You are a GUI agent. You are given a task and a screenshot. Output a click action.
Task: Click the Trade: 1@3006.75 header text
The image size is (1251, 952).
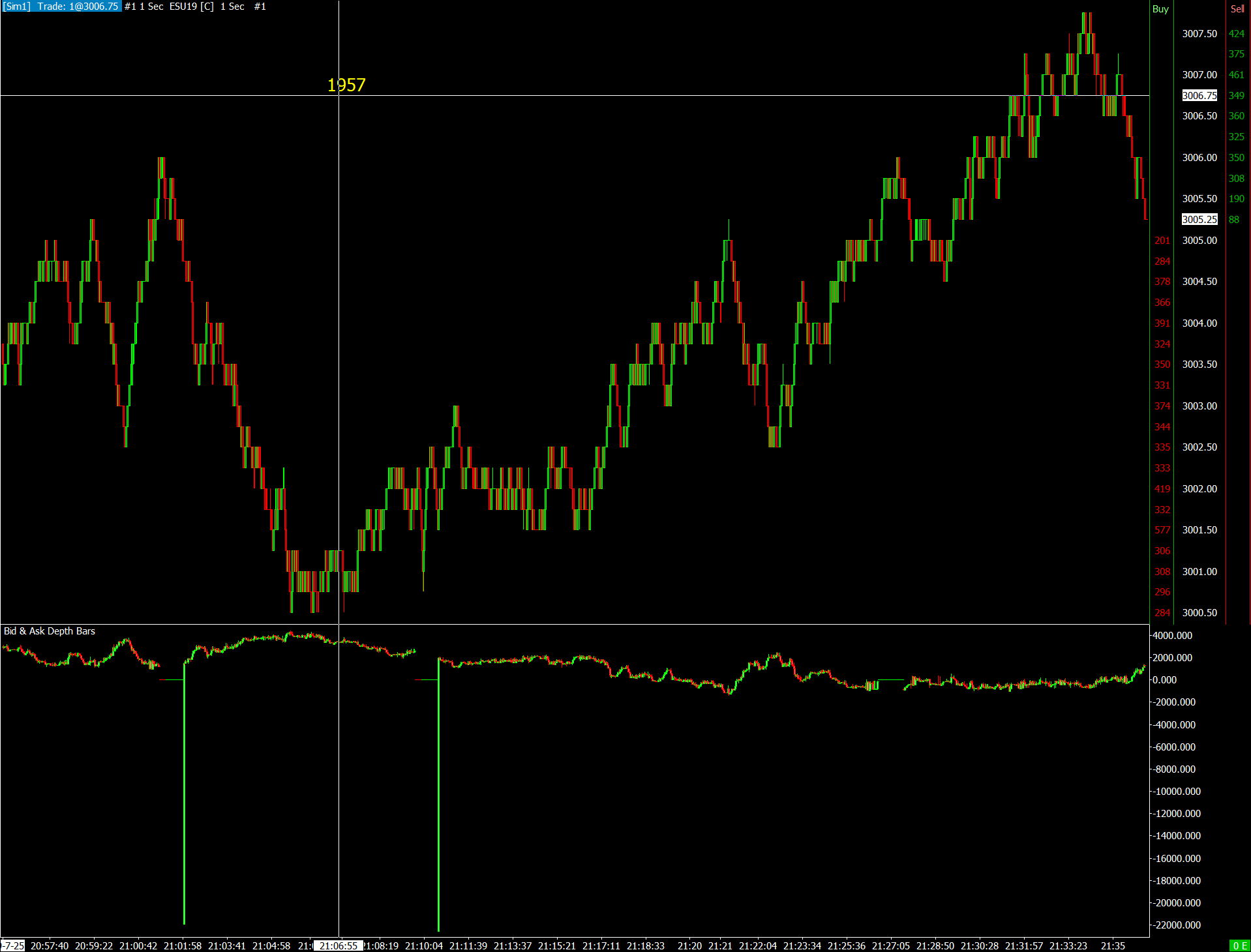pos(78,7)
